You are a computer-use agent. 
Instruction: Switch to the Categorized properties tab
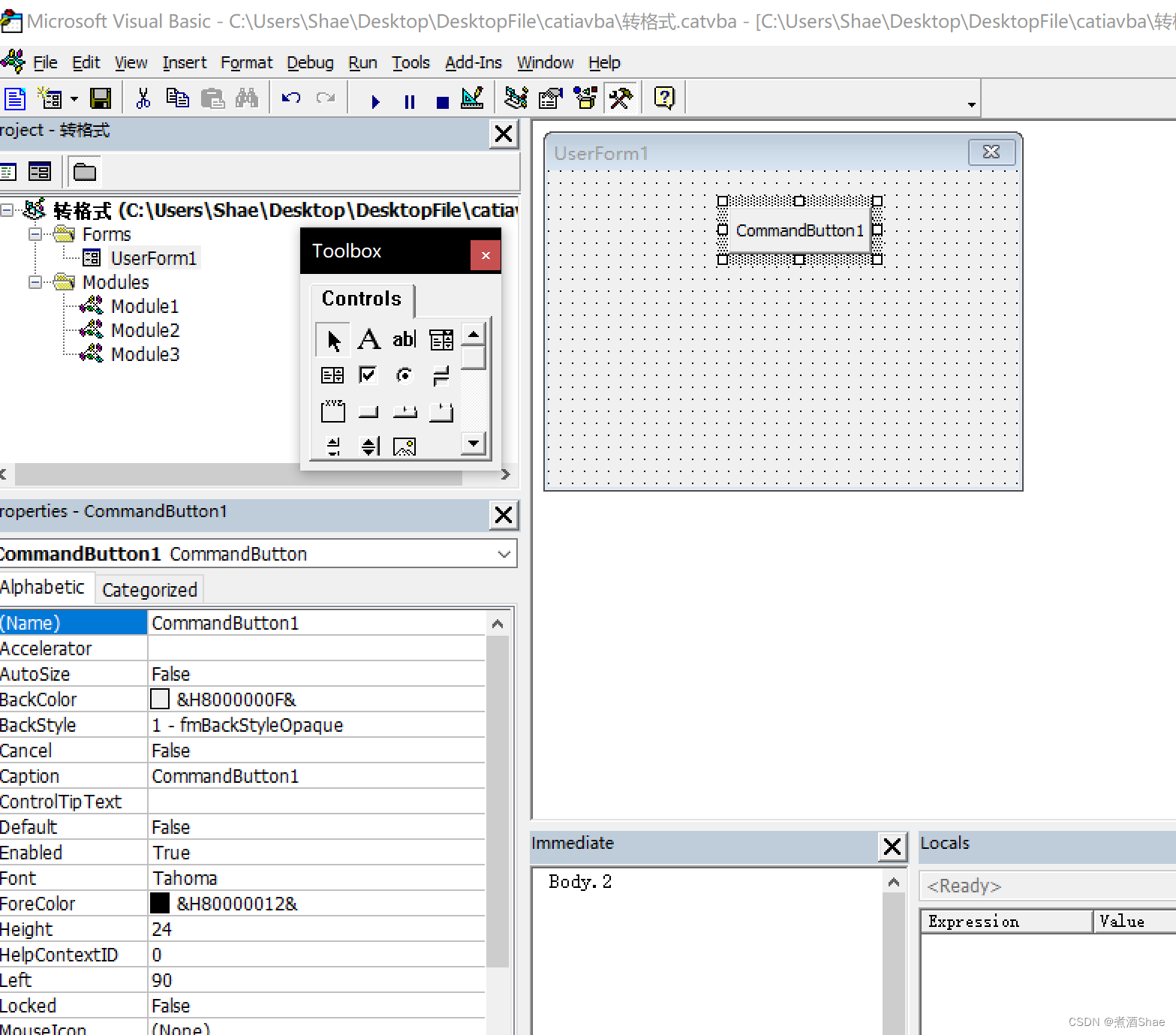pos(149,590)
